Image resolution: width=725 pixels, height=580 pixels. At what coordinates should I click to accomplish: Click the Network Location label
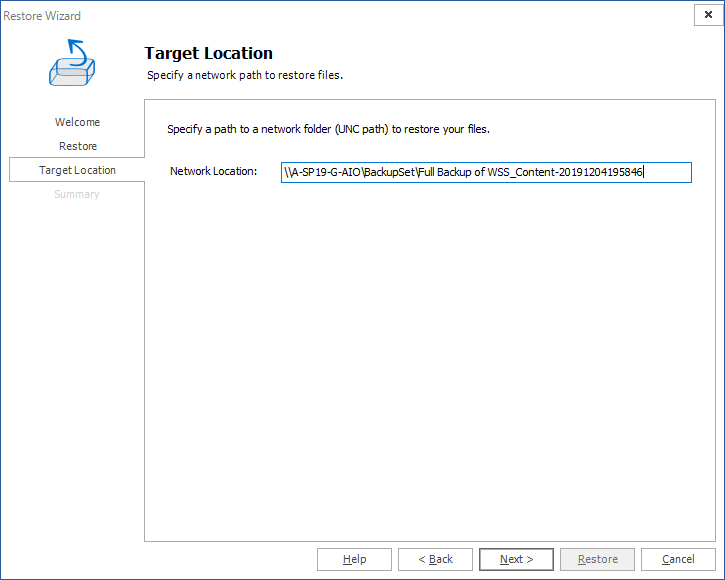click(213, 172)
